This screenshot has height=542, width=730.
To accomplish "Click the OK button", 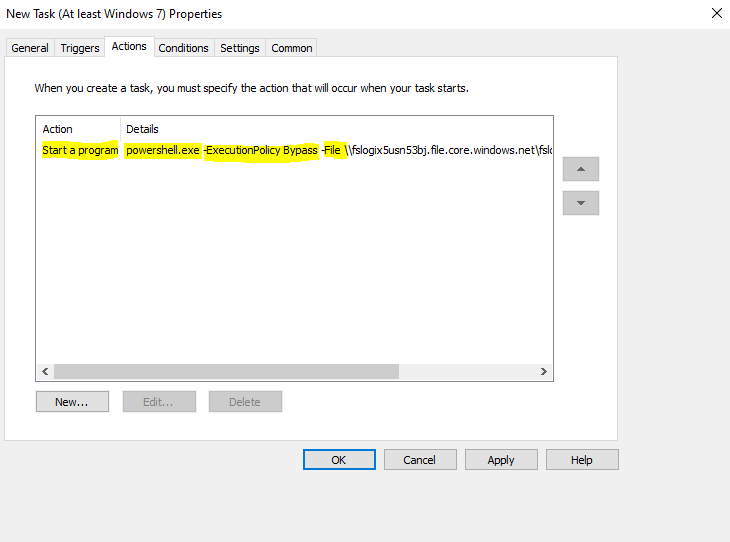I will (339, 460).
